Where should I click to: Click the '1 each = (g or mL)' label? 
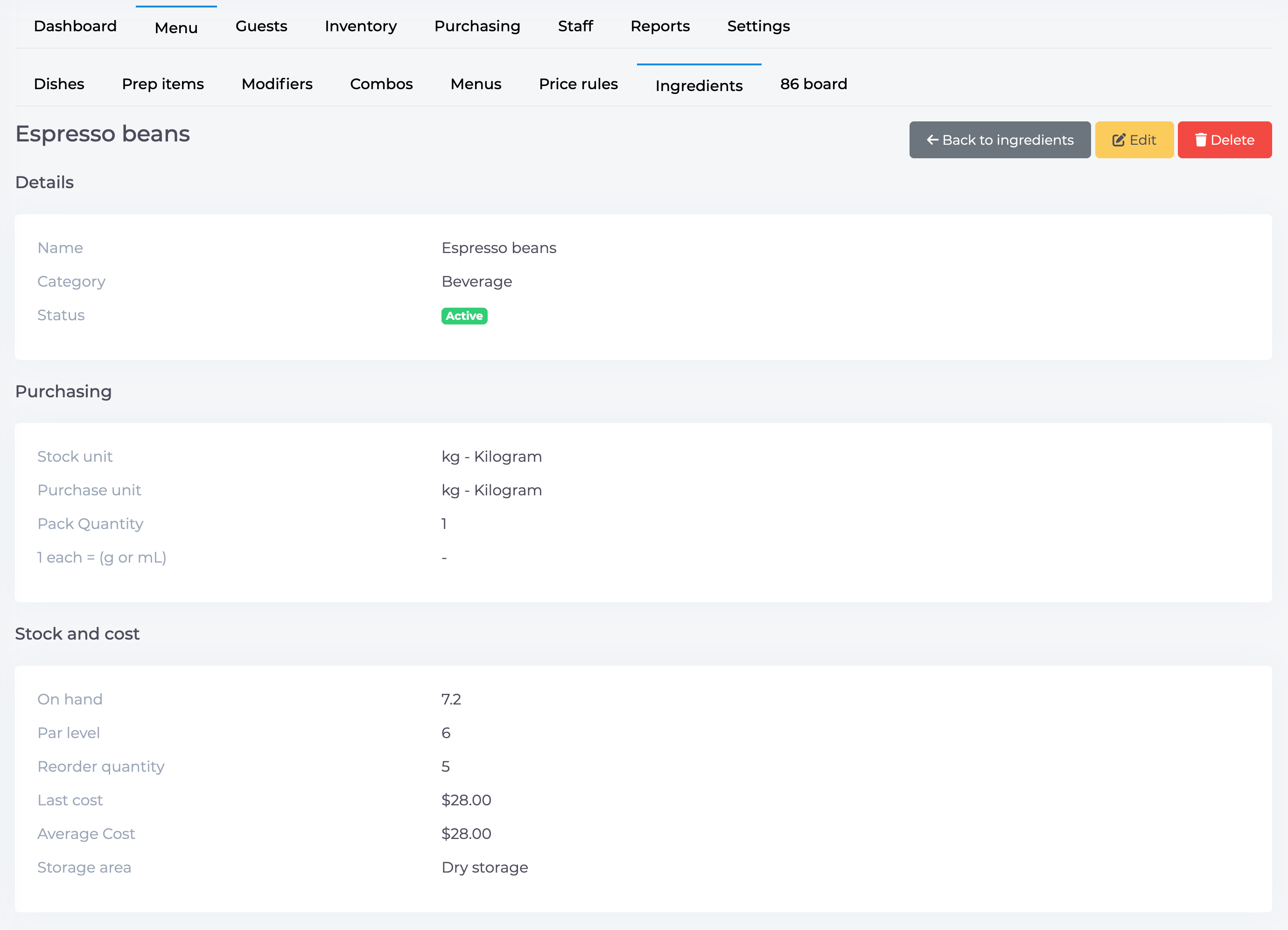click(x=102, y=558)
